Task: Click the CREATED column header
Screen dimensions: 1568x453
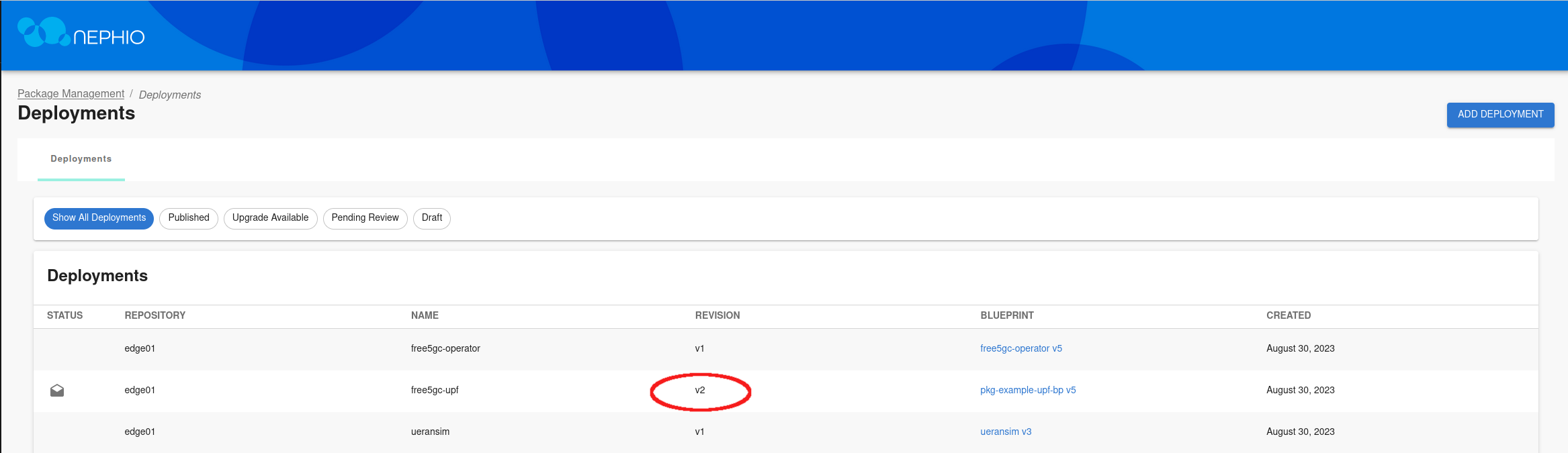Action: [x=1288, y=315]
